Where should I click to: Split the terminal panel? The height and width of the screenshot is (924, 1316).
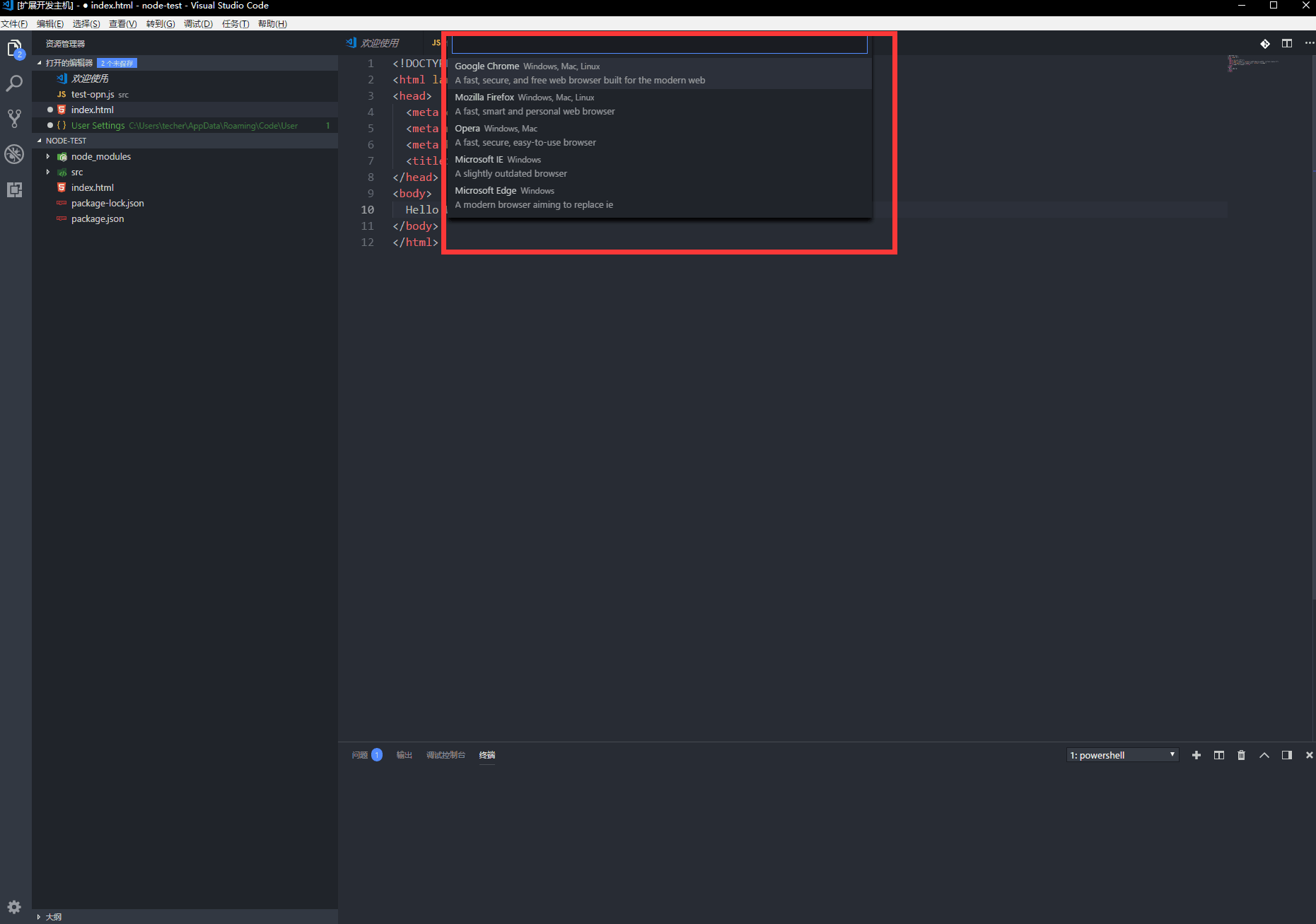[1218, 755]
